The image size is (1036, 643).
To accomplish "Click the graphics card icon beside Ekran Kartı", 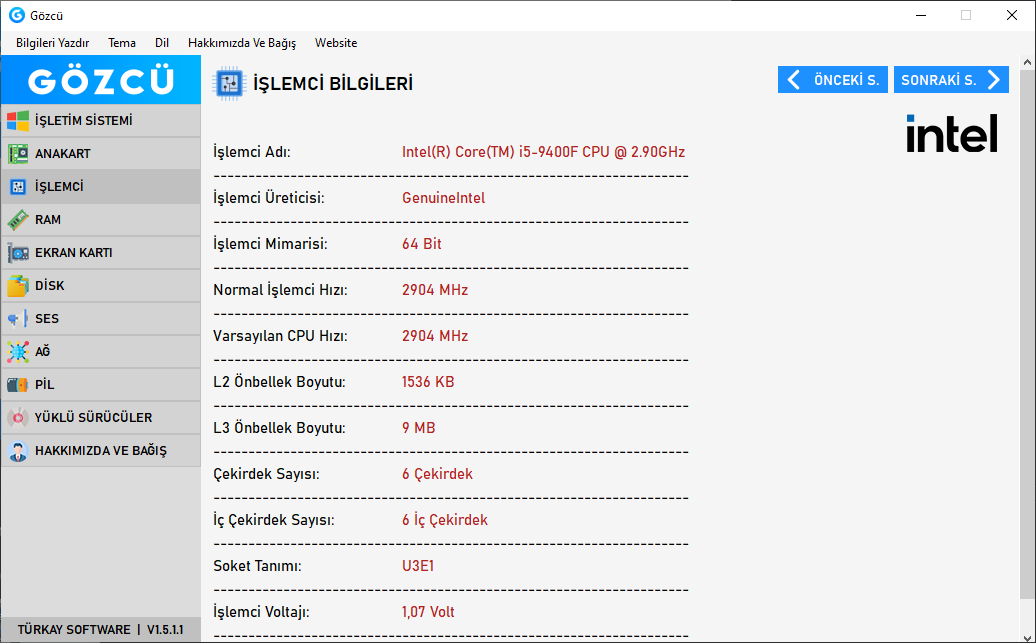I will (x=18, y=253).
